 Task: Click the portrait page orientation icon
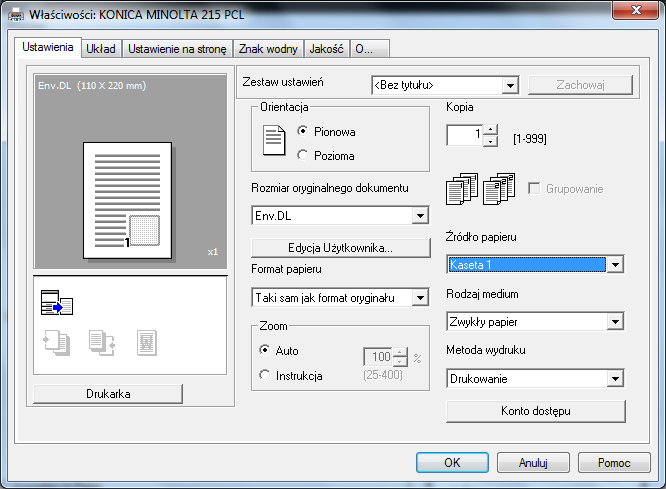274,140
